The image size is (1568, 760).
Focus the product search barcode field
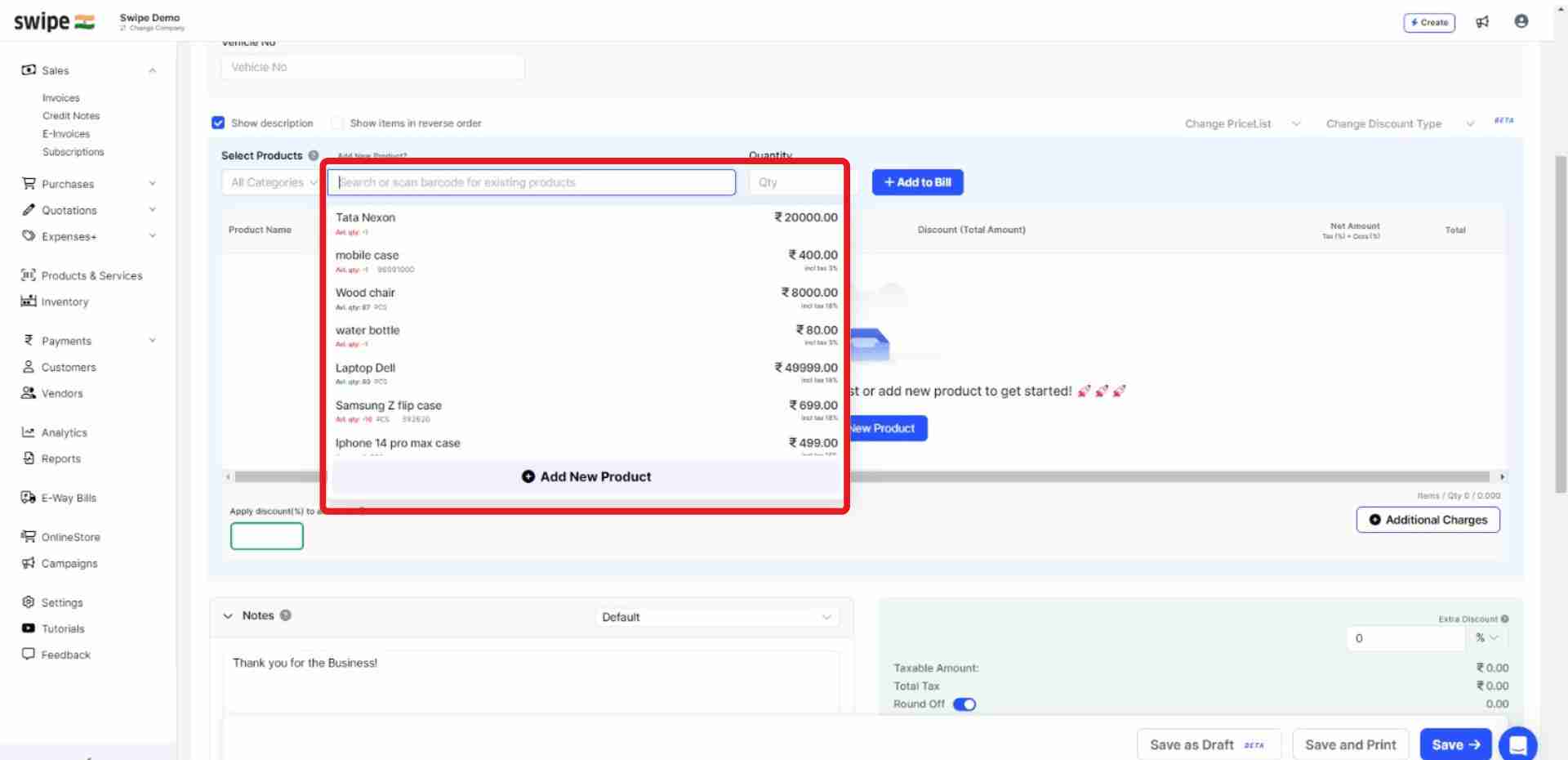coord(532,182)
